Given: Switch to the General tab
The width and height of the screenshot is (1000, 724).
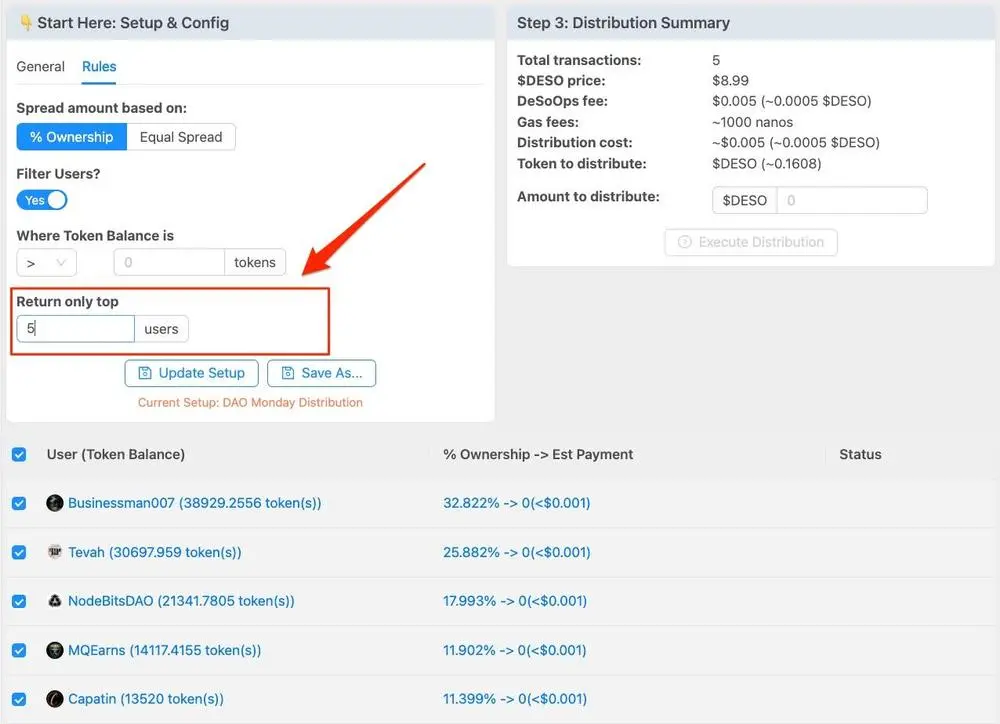Looking at the screenshot, I should (41, 67).
